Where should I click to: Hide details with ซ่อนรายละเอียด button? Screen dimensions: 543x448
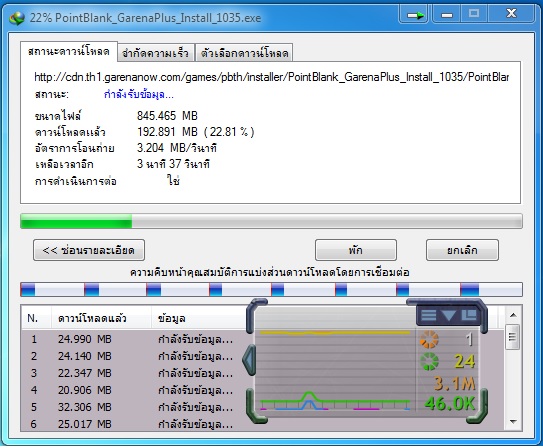click(x=89, y=250)
